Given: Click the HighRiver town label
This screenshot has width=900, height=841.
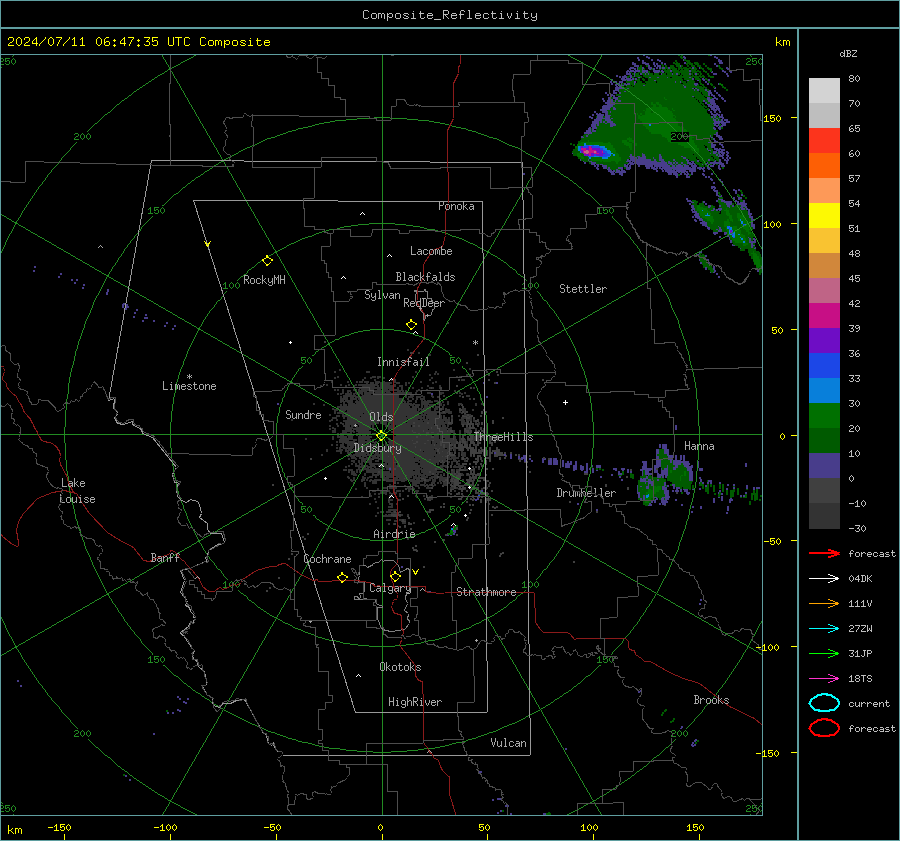Looking at the screenshot, I should click(x=415, y=702).
